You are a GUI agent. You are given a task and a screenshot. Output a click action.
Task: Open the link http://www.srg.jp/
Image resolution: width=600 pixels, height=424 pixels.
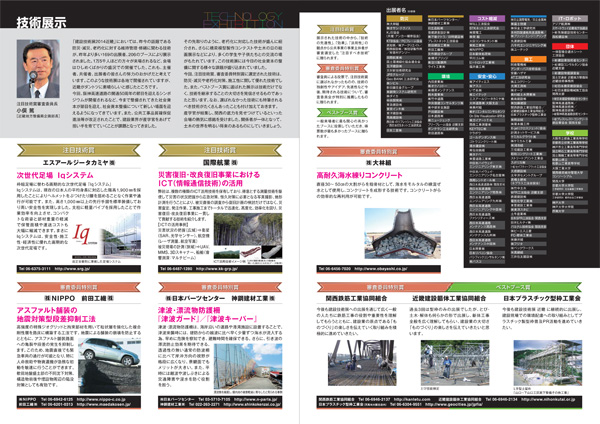tap(72, 269)
